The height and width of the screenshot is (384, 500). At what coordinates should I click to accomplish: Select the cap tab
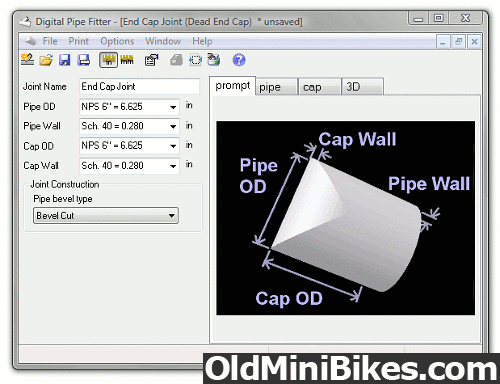click(320, 87)
